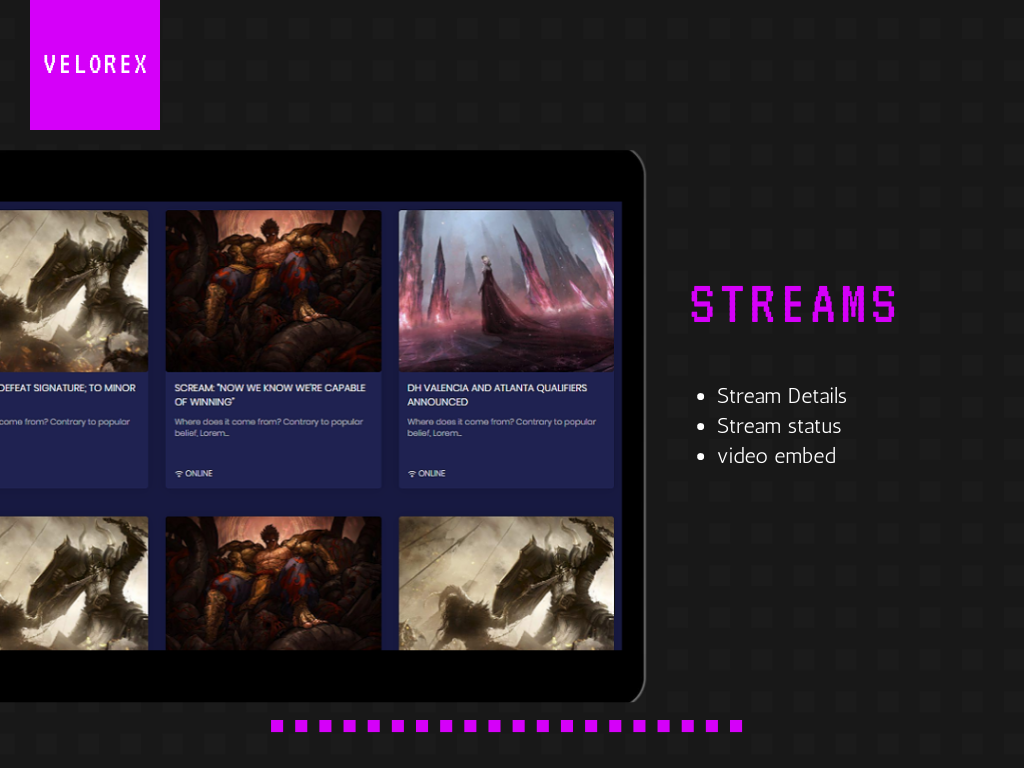
Task: Click the VELOREX logo block
Action: (95, 65)
